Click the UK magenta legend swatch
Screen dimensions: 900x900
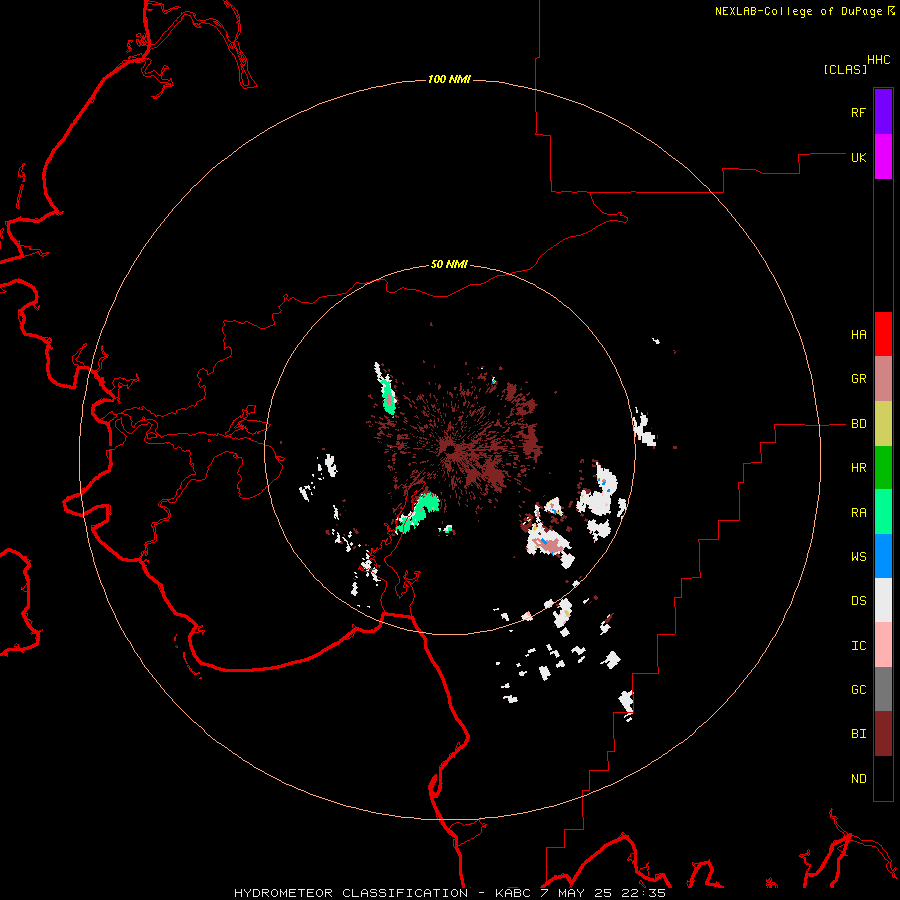pyautogui.click(x=883, y=157)
